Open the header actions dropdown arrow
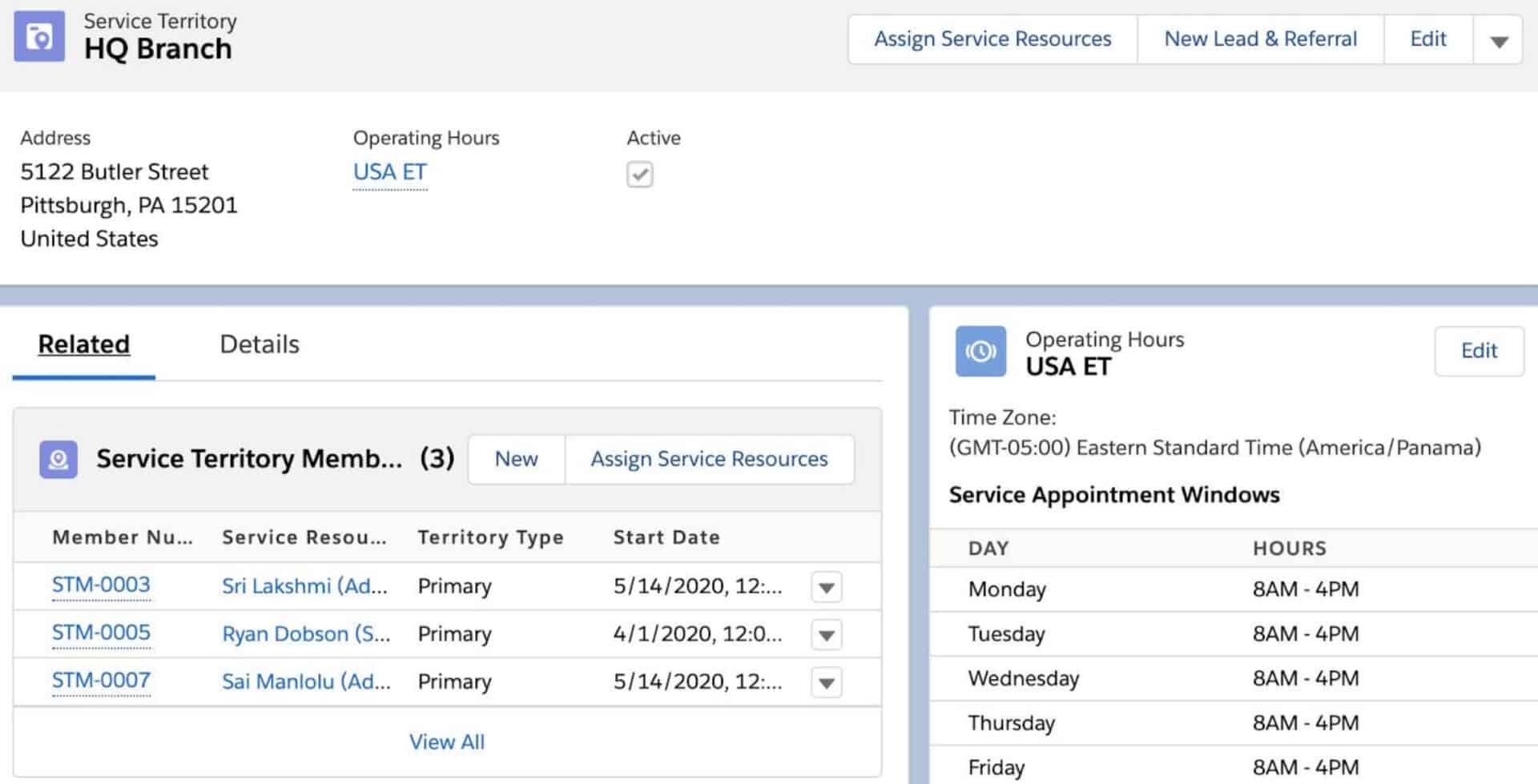 1499,39
